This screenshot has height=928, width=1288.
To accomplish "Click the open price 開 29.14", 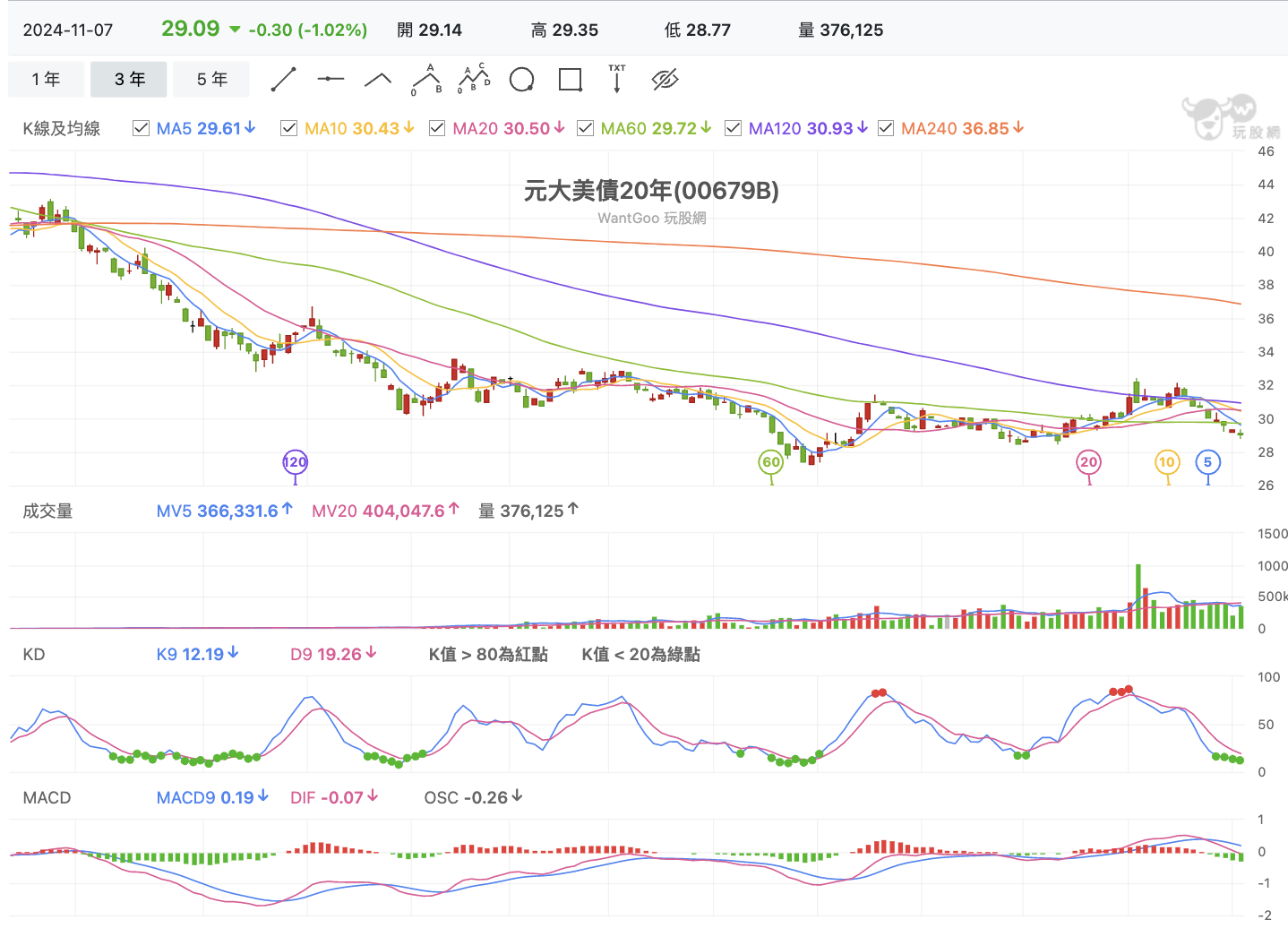I will (x=430, y=30).
